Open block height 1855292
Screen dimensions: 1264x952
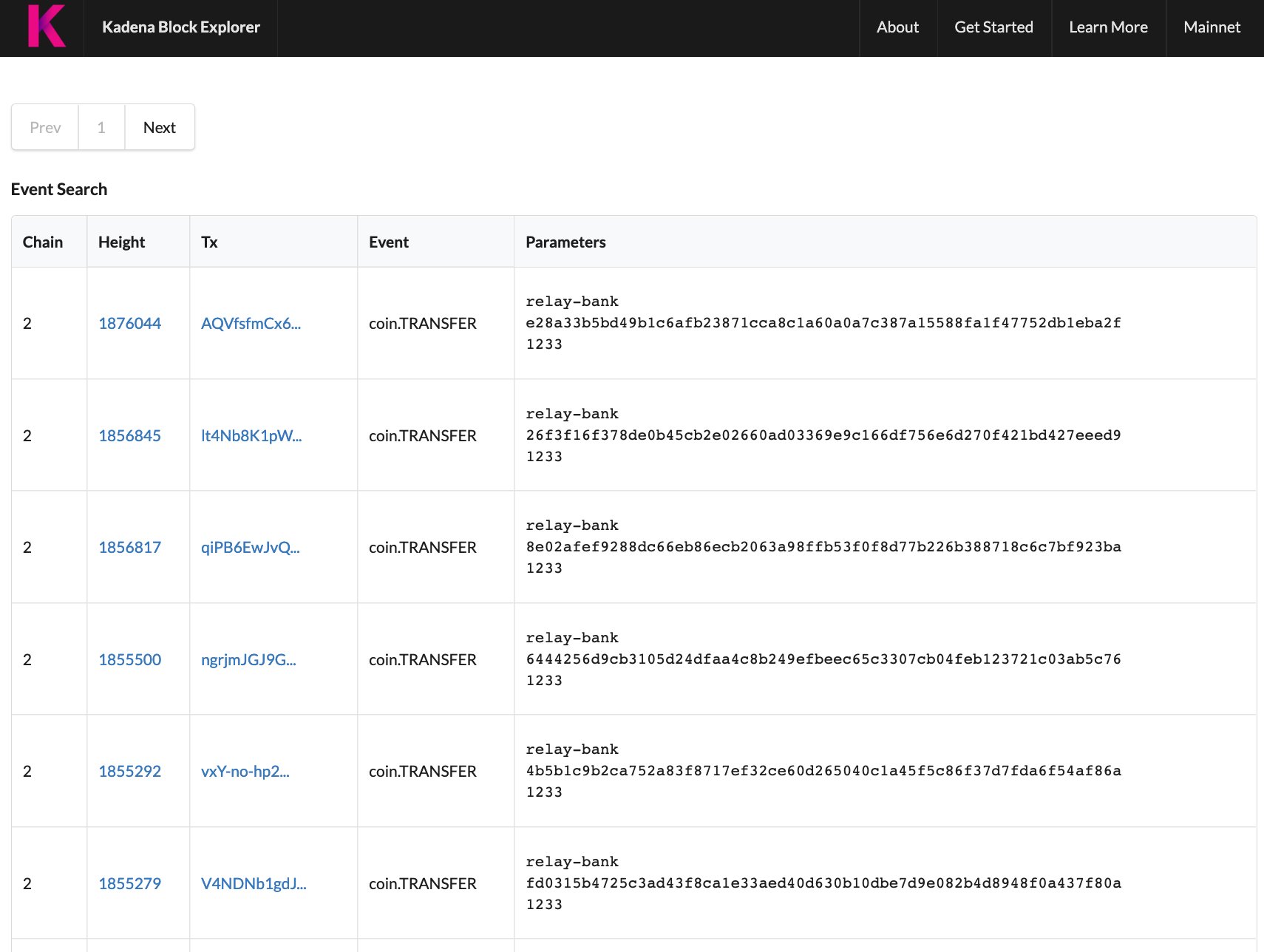(129, 771)
